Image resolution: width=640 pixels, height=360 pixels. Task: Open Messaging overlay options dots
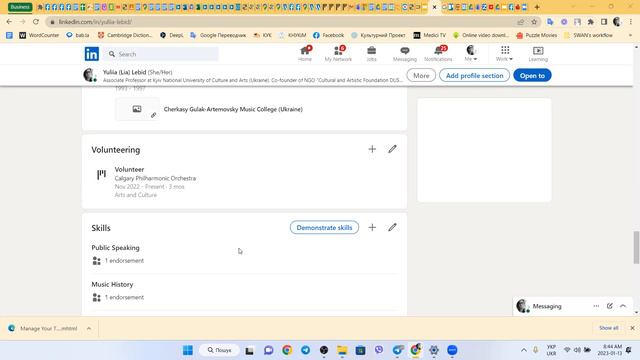pyautogui.click(x=596, y=306)
